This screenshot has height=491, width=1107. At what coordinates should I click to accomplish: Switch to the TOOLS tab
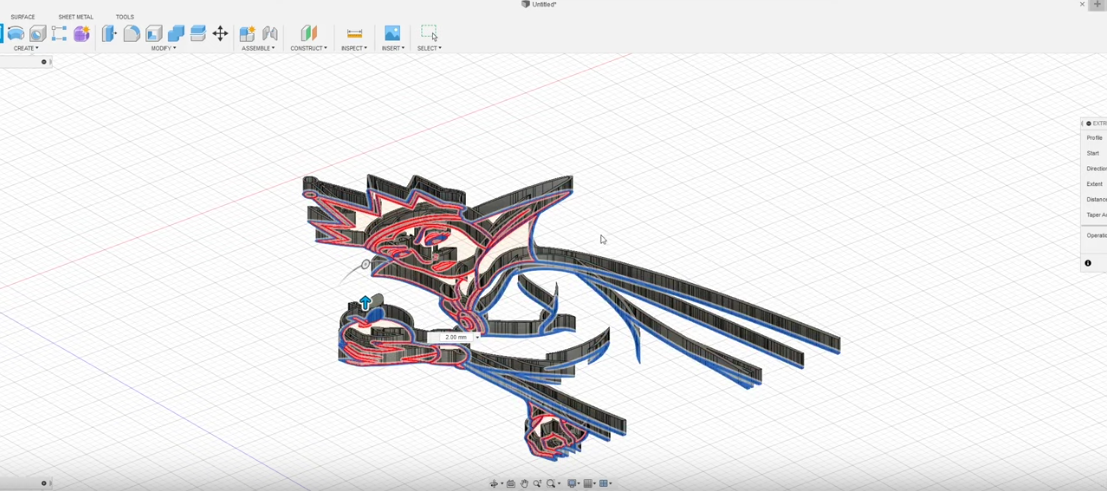124,17
